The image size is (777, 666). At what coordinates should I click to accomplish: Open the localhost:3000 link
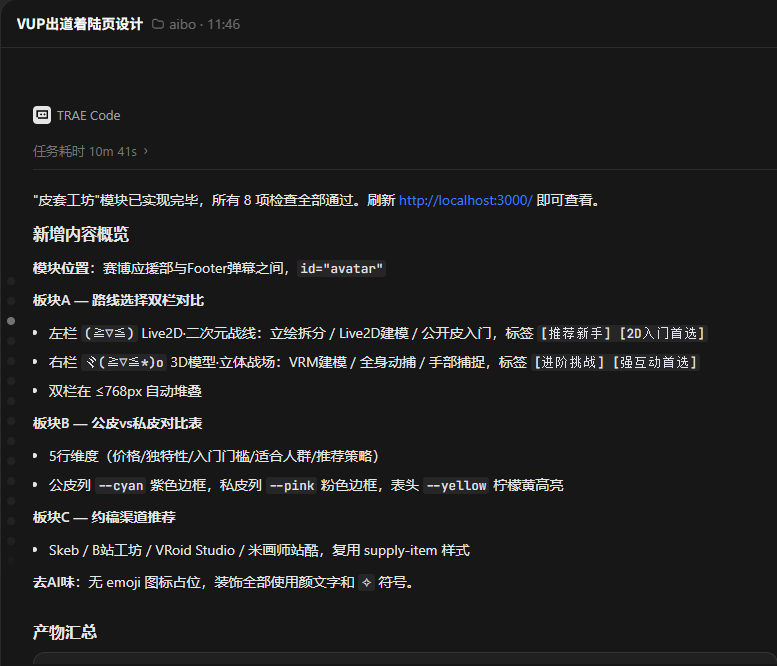tap(465, 200)
